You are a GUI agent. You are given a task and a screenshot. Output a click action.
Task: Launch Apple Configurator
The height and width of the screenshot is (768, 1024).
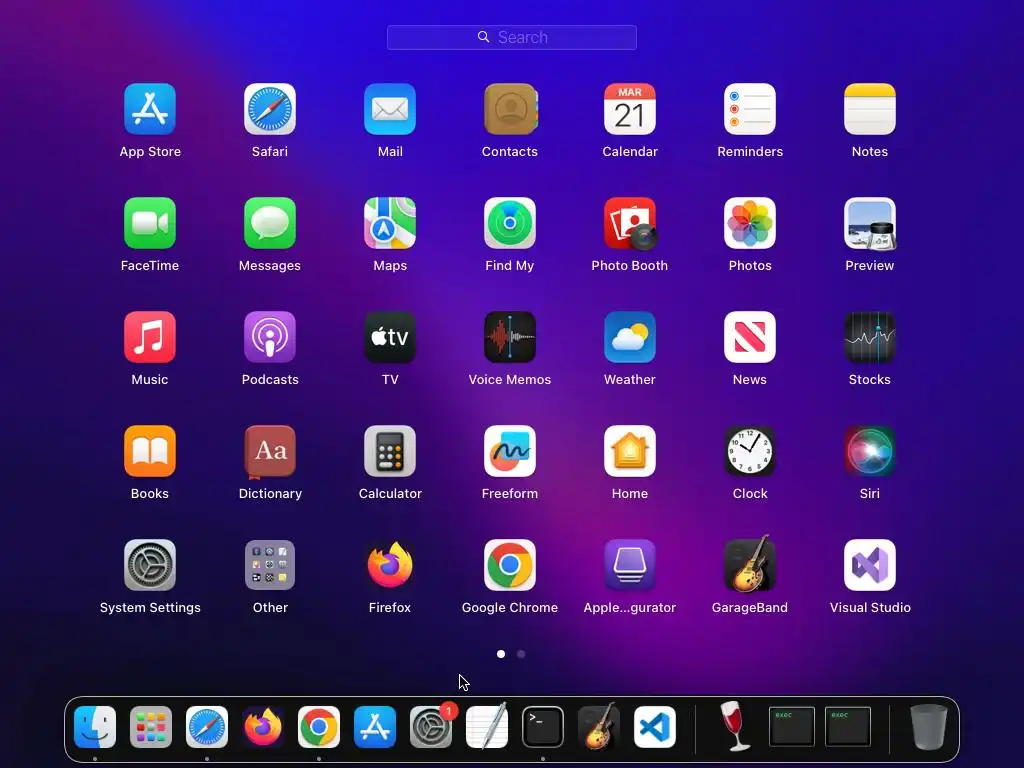[630, 565]
